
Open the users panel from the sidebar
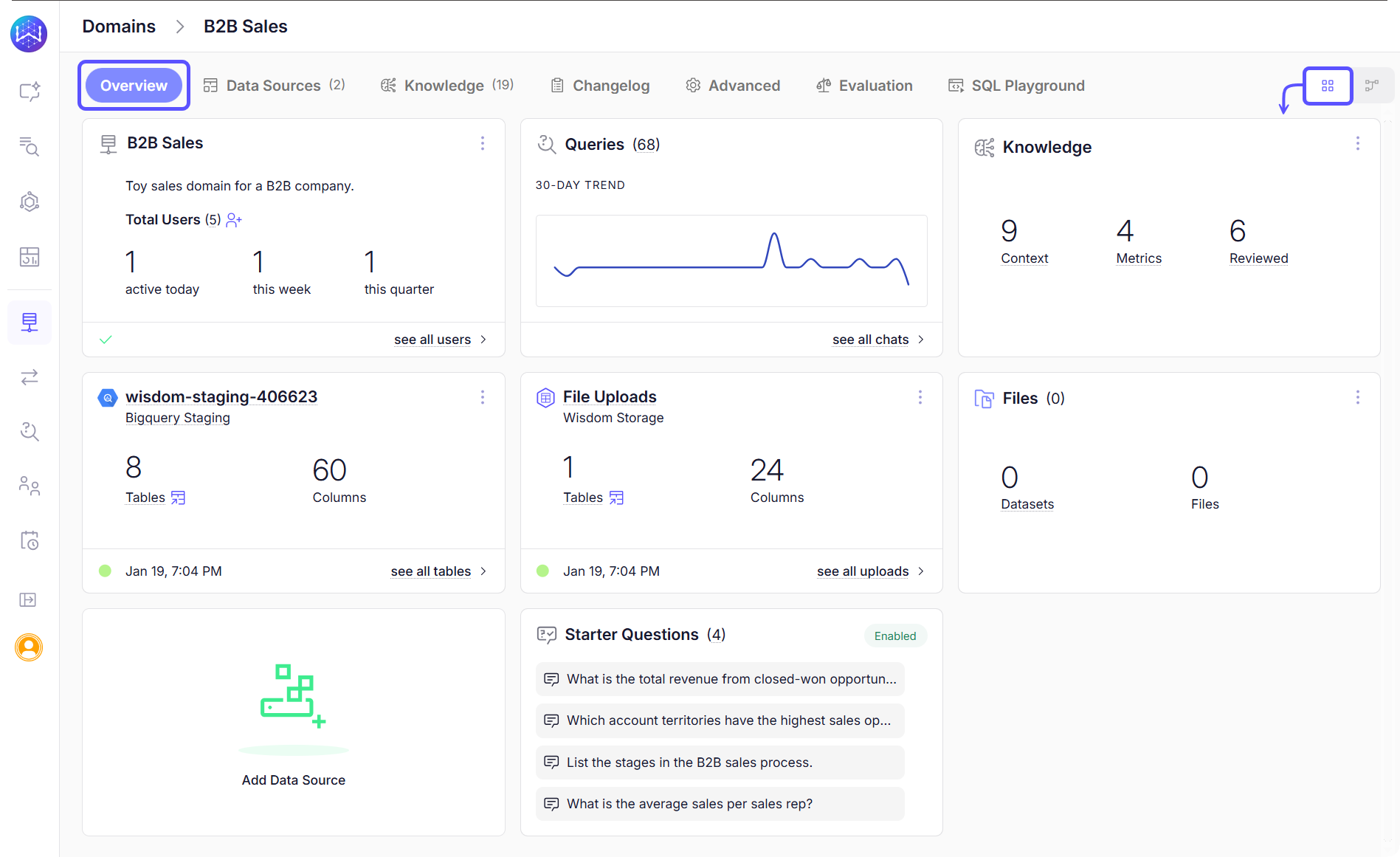coord(30,486)
